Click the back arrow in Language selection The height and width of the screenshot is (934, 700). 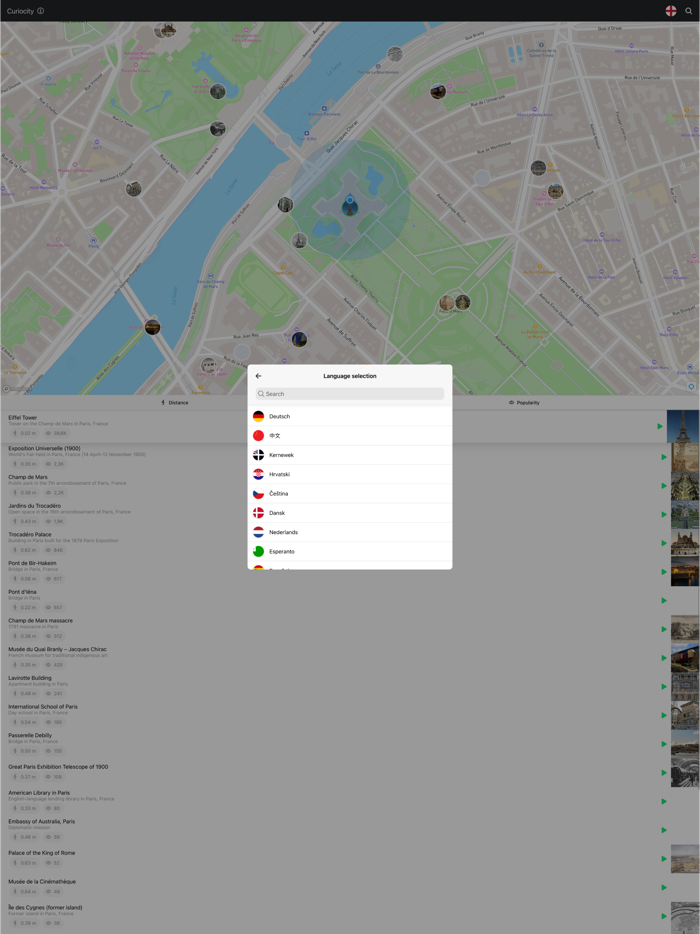(258, 376)
